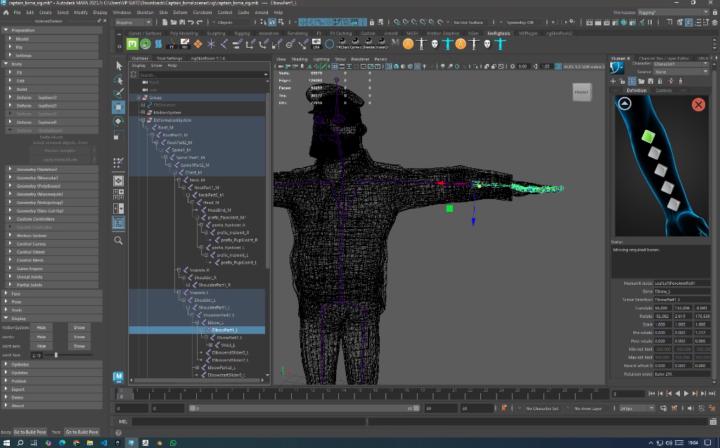The width and height of the screenshot is (720, 448).
Task: Open the File menu
Action: (x=17, y=12)
